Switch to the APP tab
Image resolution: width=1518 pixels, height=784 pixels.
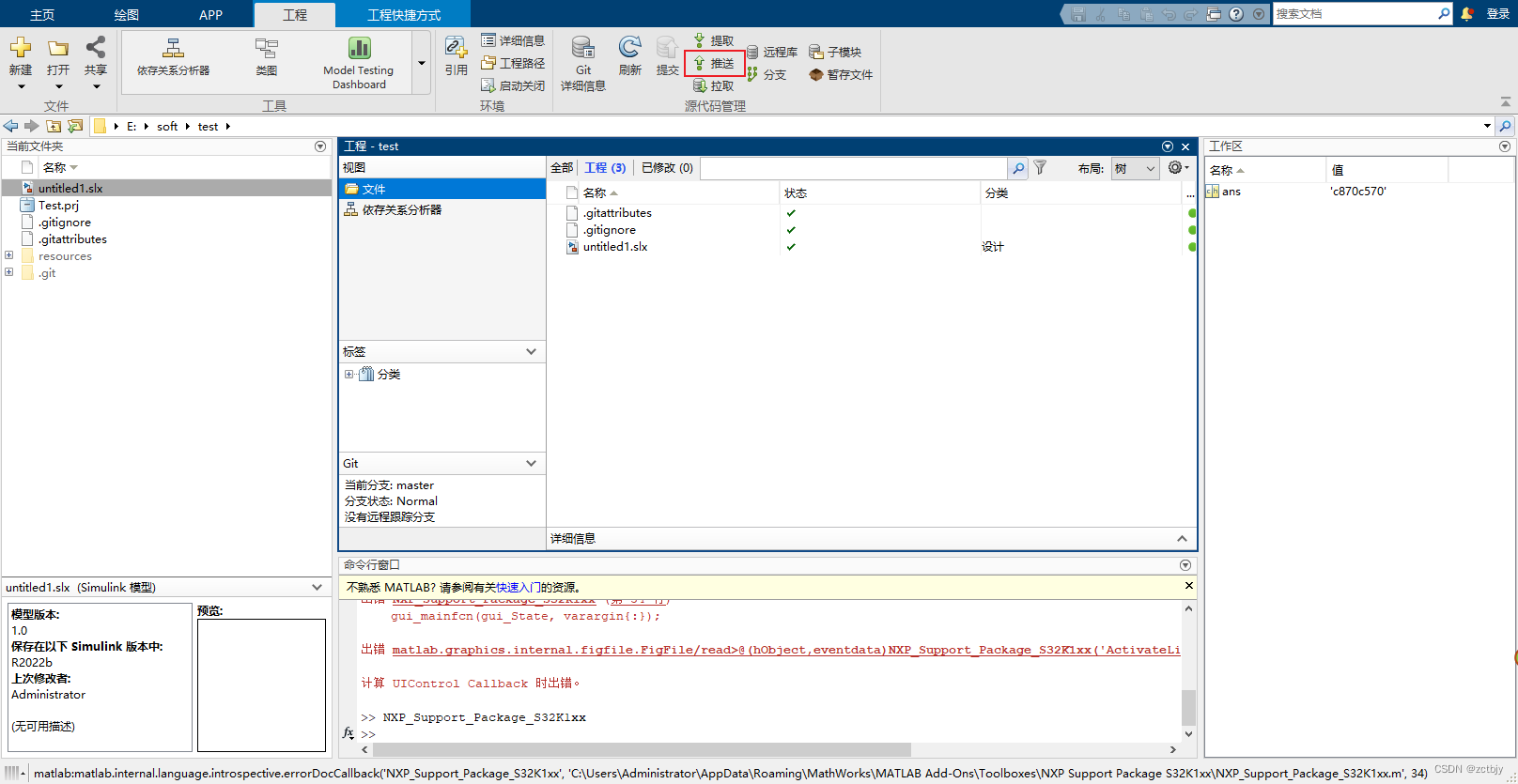(x=210, y=15)
